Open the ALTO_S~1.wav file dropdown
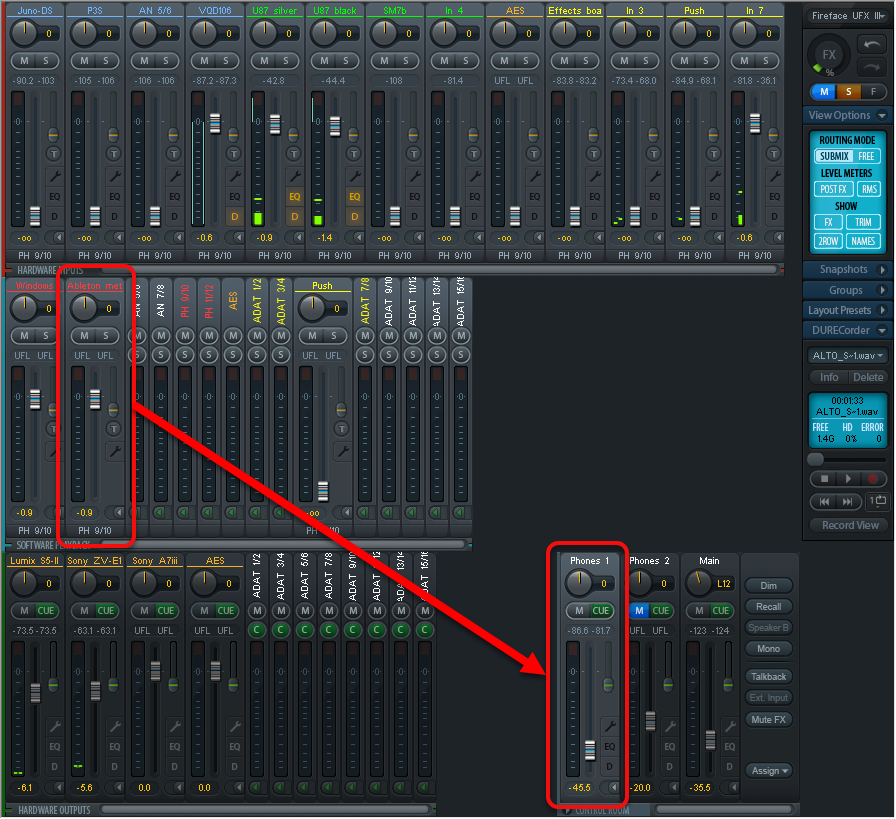This screenshot has width=896, height=819. click(x=847, y=355)
